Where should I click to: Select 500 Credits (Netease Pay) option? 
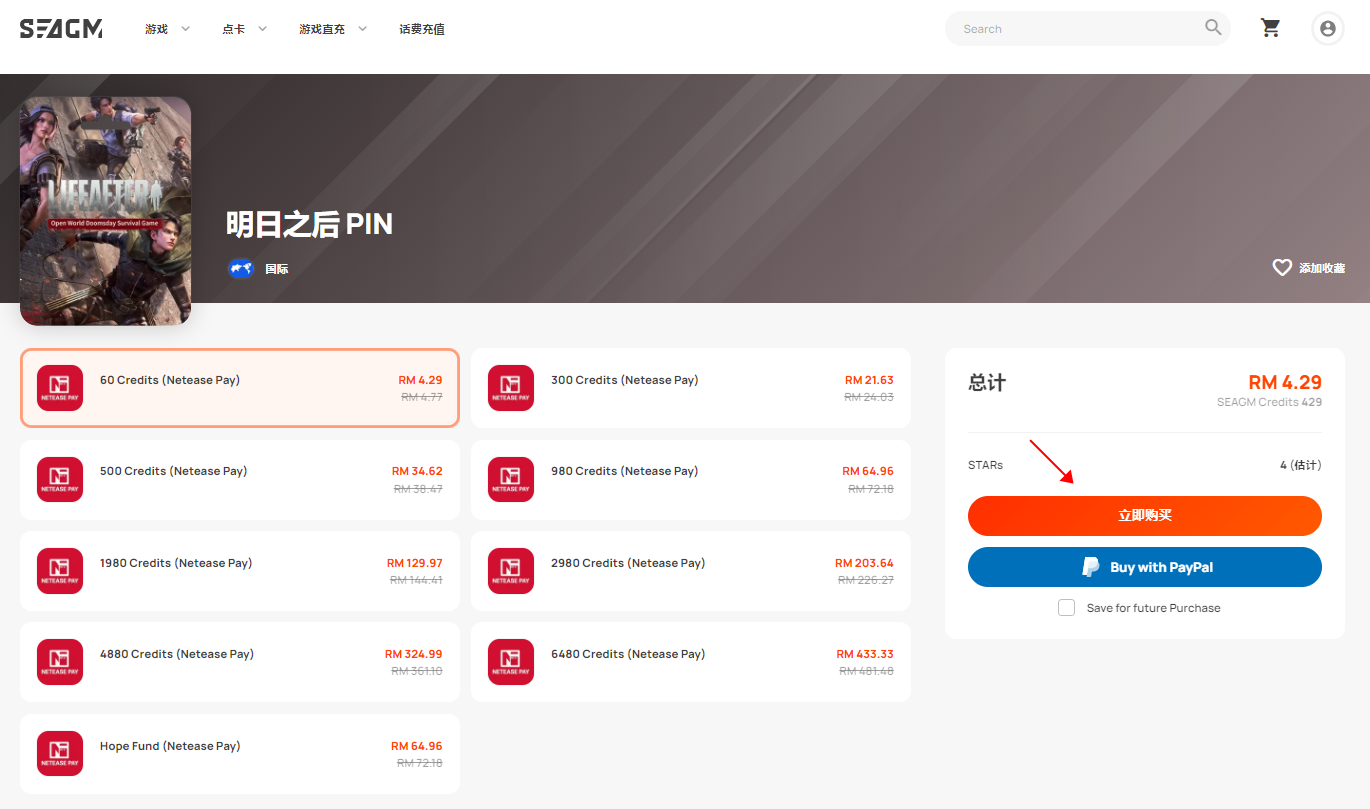click(240, 480)
